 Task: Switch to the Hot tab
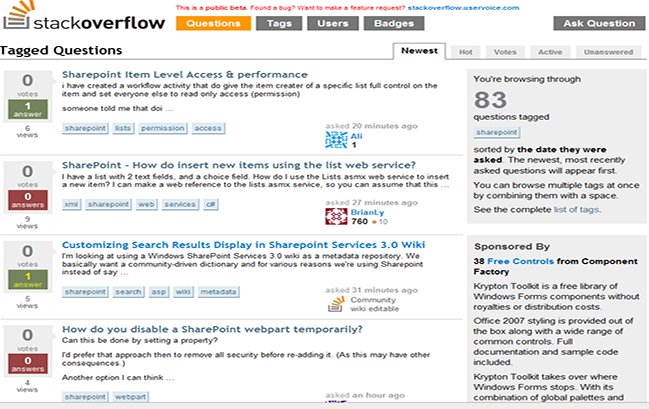[x=466, y=52]
